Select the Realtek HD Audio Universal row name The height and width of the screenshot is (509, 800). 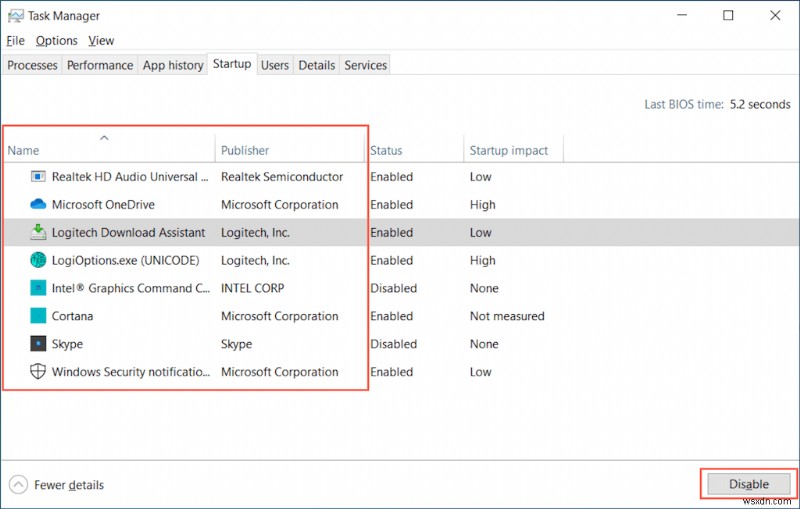pyautogui.click(x=130, y=176)
